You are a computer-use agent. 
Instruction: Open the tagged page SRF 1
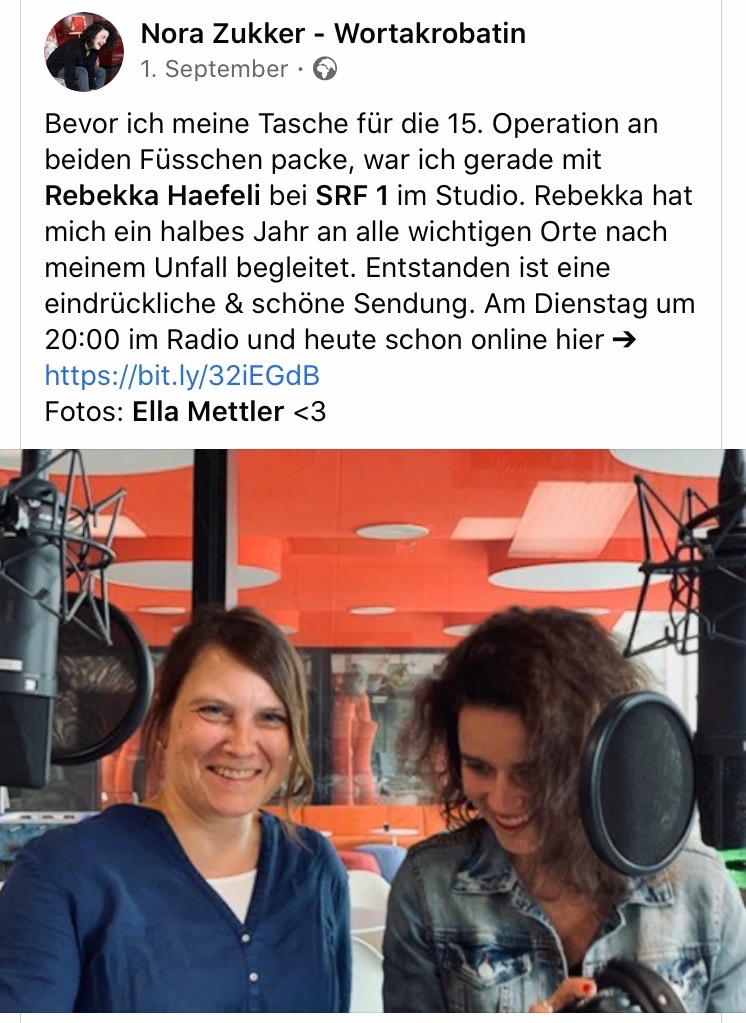[x=352, y=196]
